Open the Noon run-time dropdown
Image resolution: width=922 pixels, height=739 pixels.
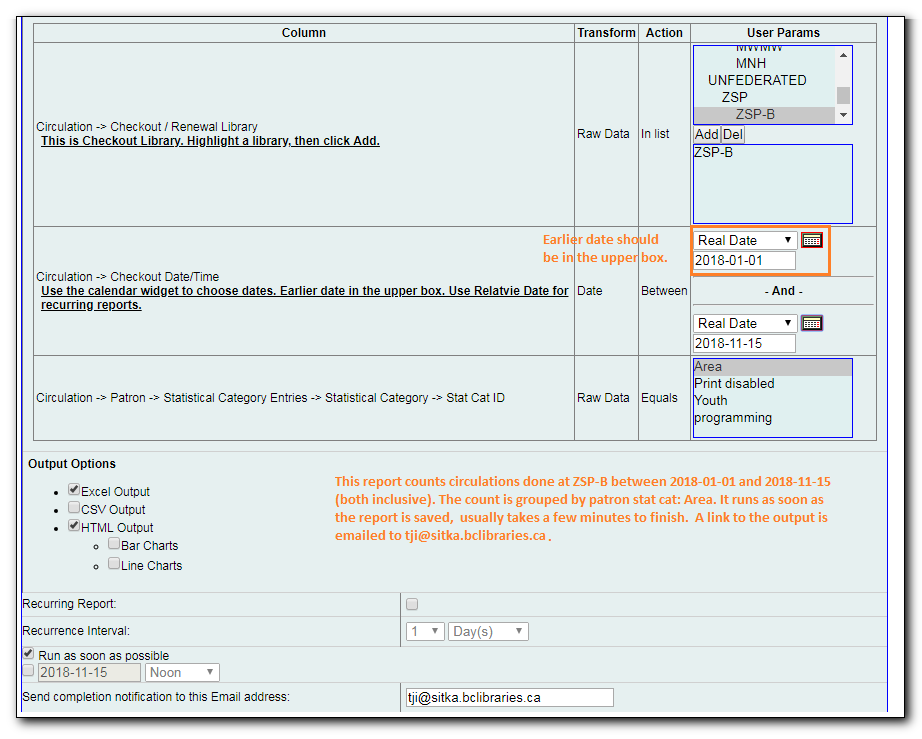(x=182, y=673)
